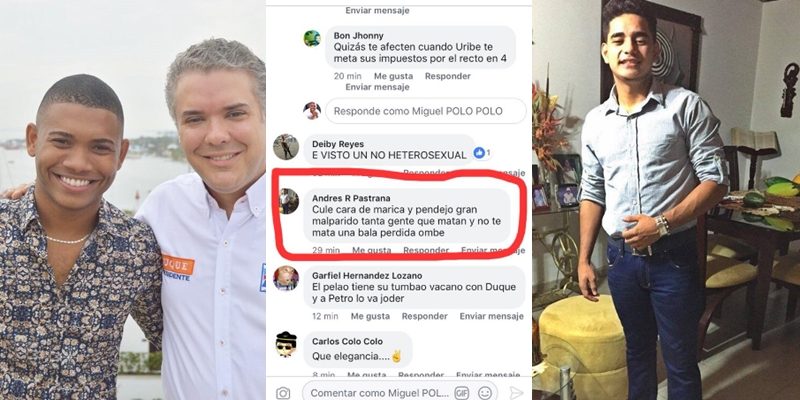Viewport: 800px width, 400px height.
Task: Tap the send arrow icon
Action: click(516, 393)
